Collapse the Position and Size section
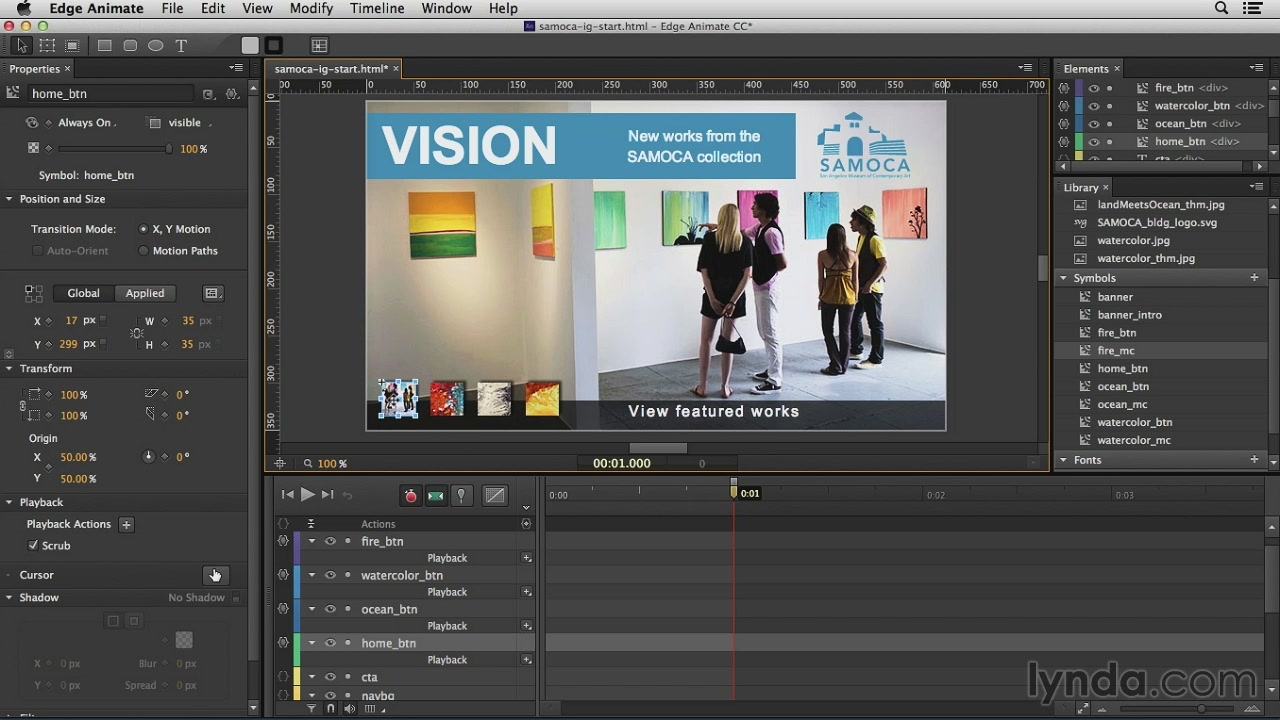 tap(9, 199)
